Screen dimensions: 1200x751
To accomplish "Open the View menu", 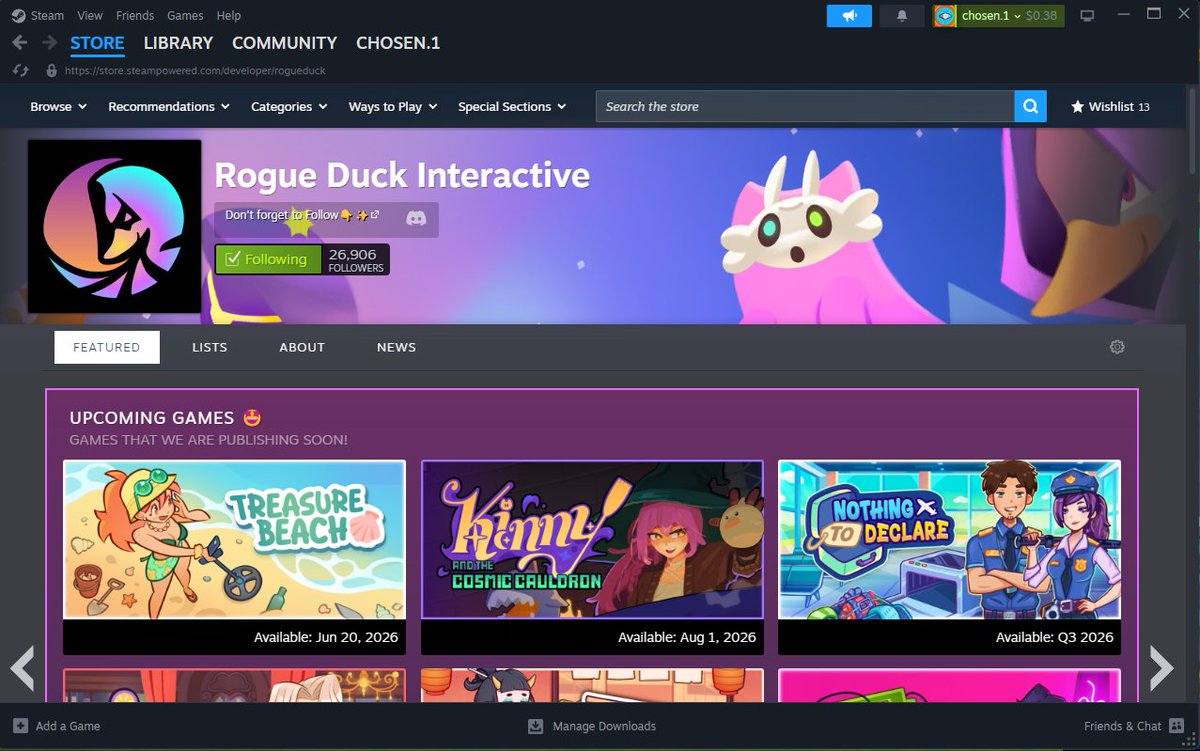I will click(90, 16).
